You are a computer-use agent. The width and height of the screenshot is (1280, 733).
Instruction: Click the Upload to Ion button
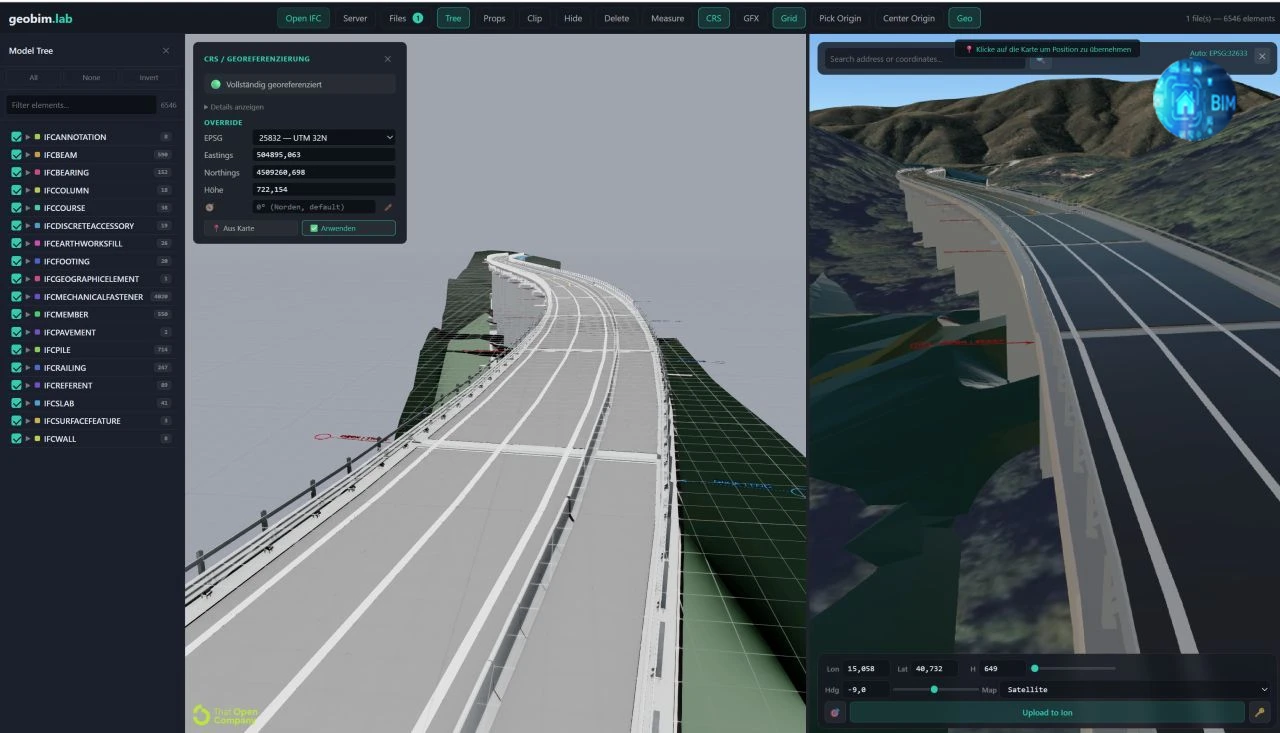[1047, 712]
